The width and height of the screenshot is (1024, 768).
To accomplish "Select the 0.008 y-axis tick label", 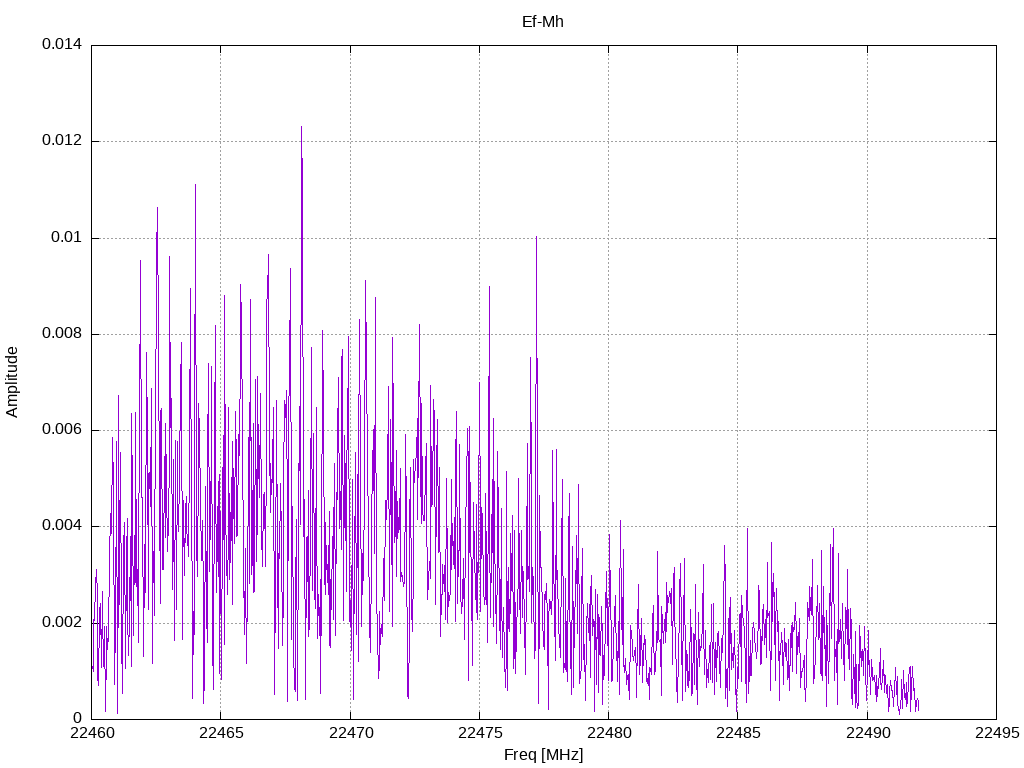I will click(61, 334).
